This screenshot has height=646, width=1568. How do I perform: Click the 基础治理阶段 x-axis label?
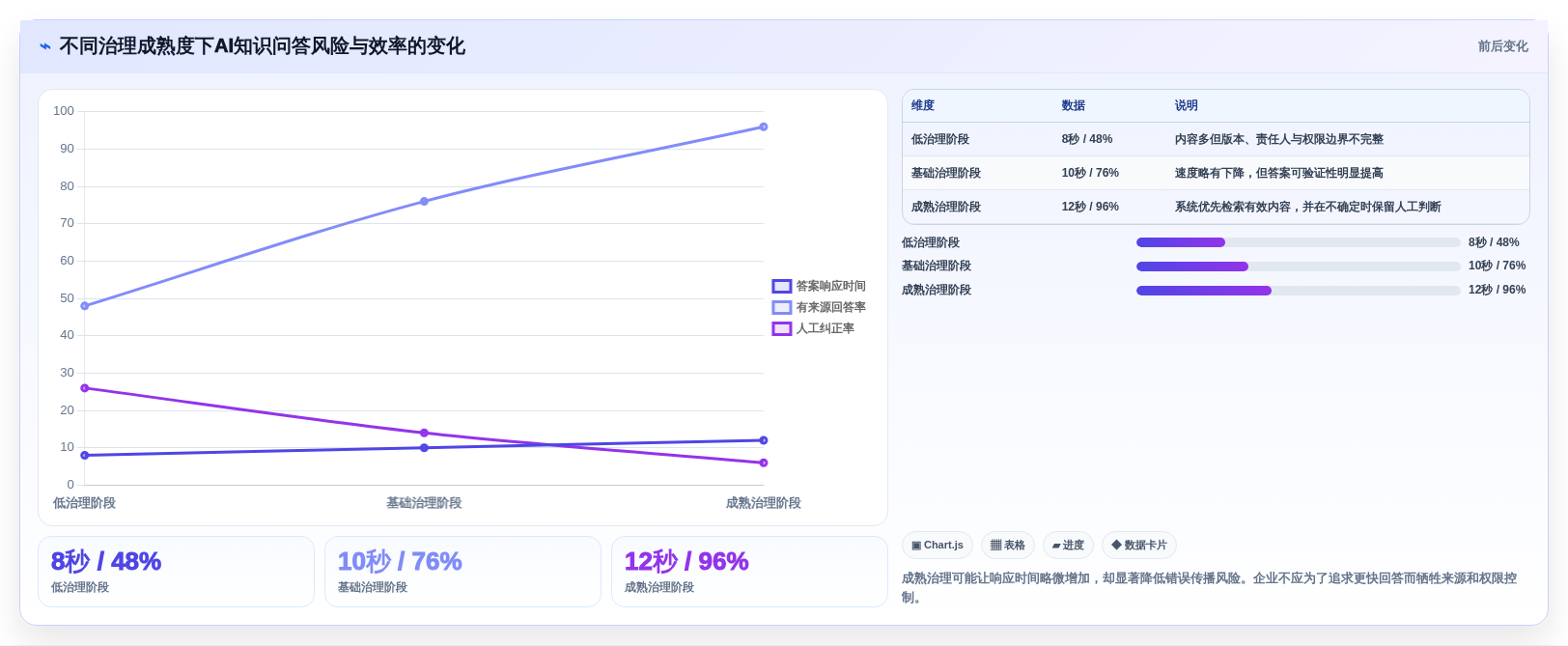[424, 503]
